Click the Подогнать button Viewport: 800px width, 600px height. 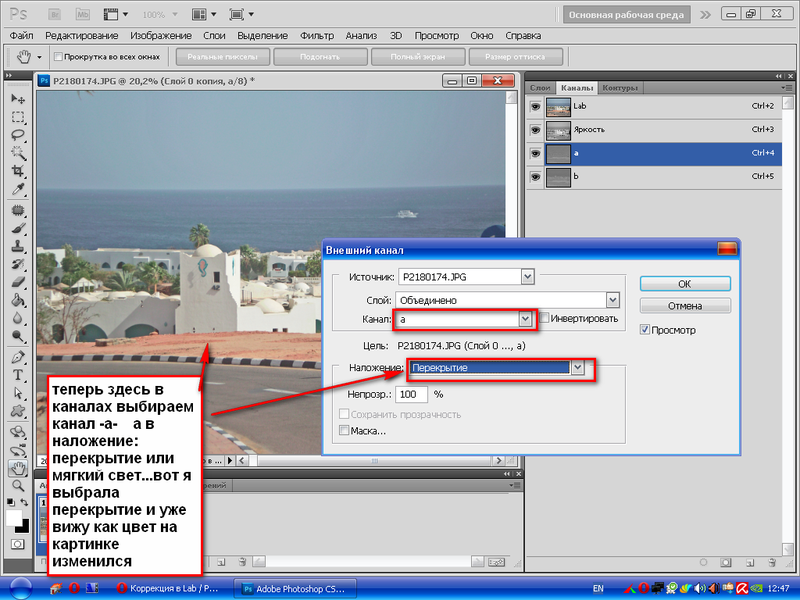[320, 57]
